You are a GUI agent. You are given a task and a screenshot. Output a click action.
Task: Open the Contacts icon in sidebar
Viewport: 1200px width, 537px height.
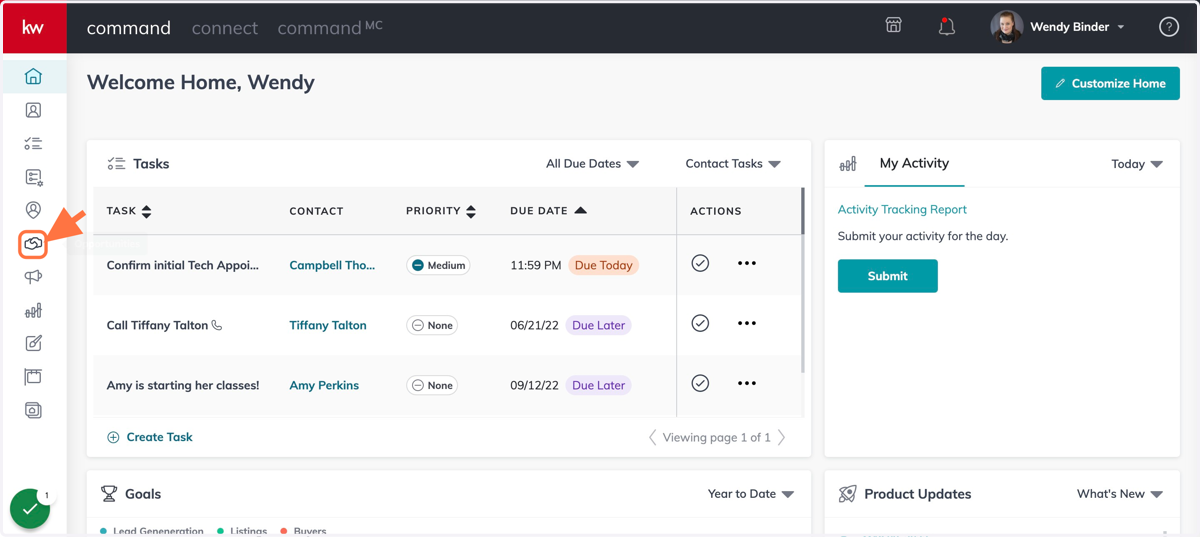coord(33,110)
